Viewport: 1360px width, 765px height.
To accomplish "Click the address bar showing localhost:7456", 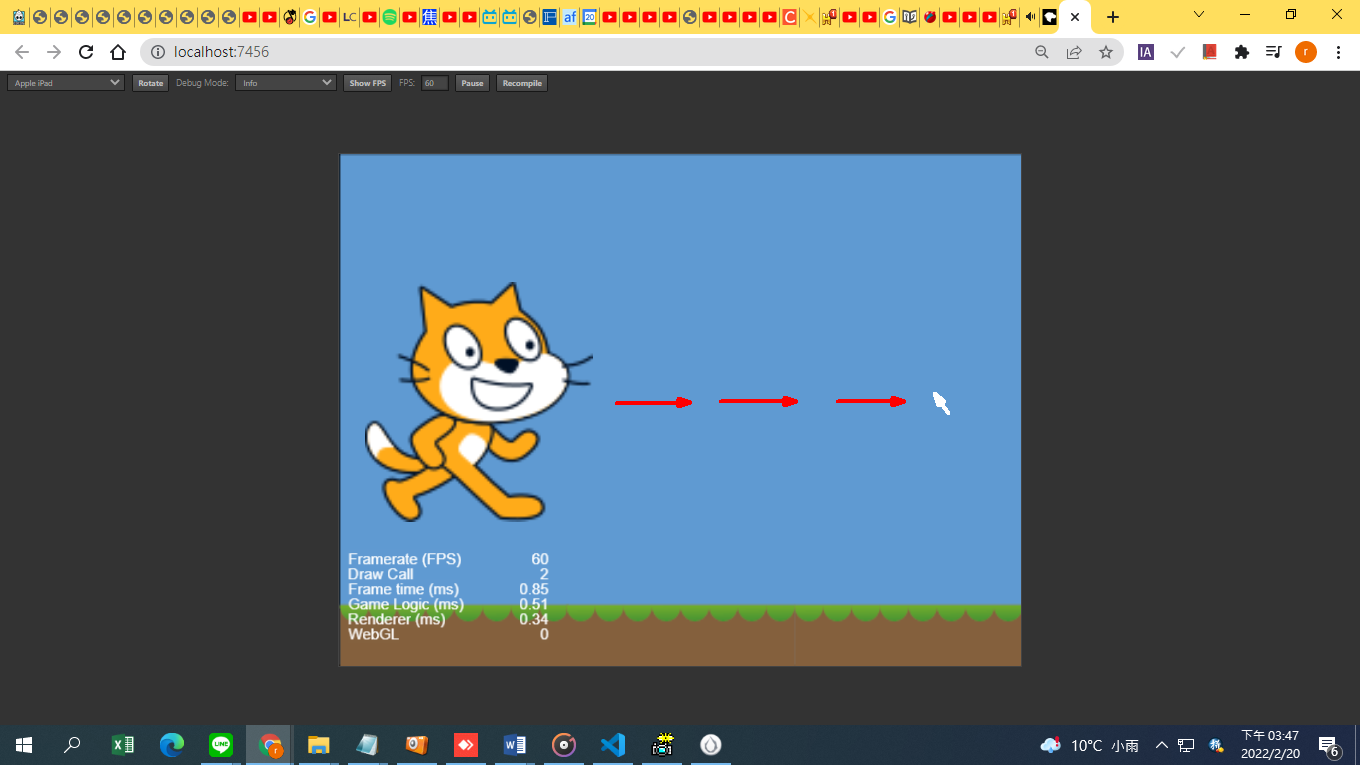I will [580, 52].
